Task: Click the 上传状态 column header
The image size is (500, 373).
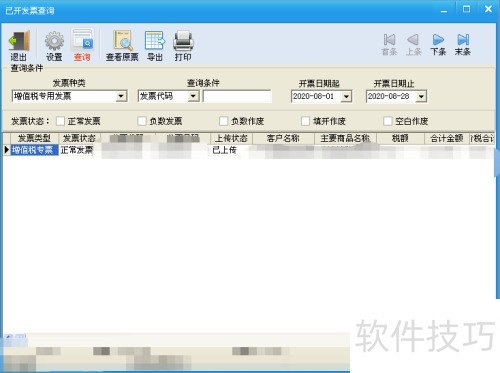Action: (x=231, y=138)
